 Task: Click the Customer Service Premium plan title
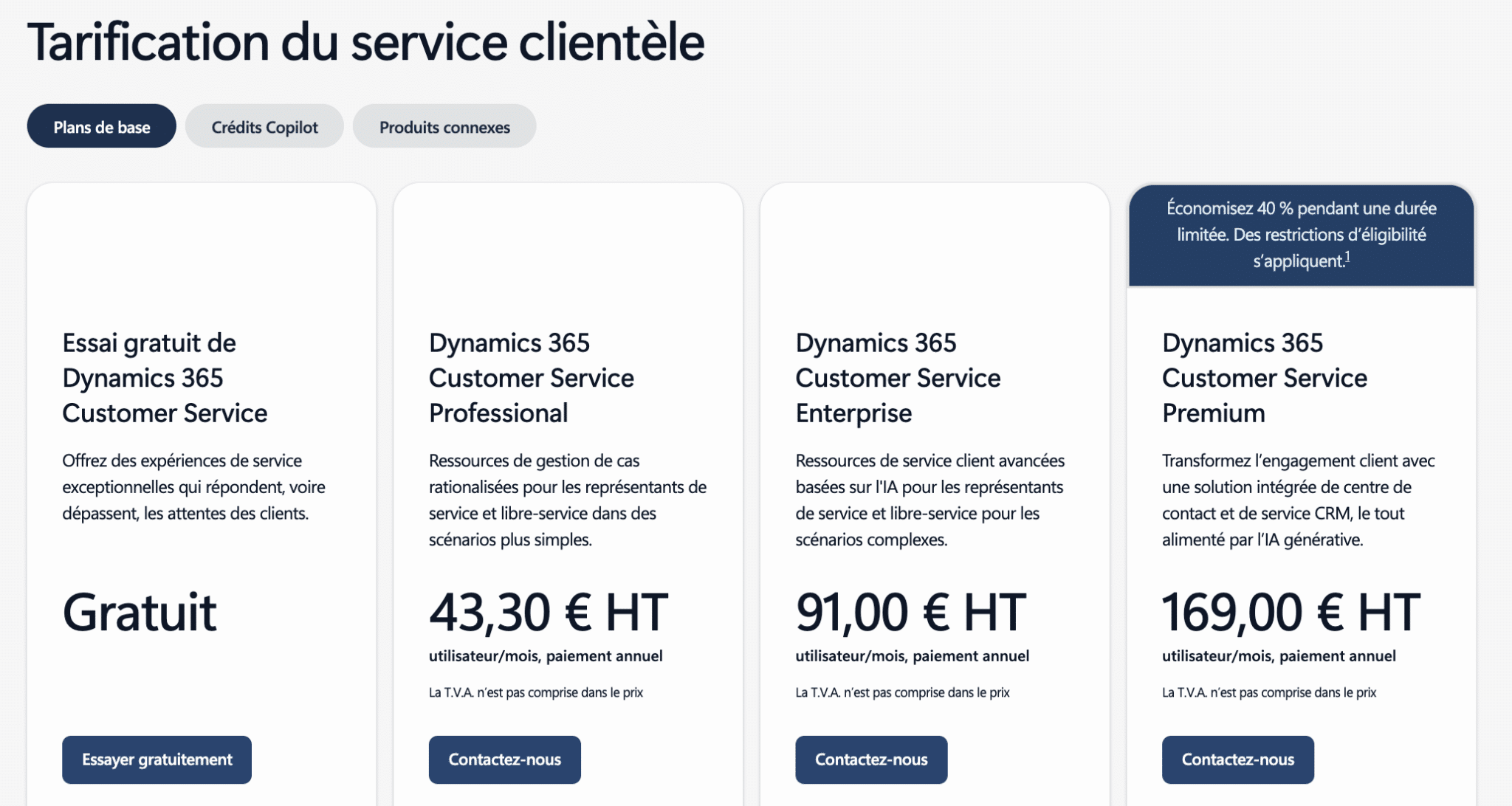1264,378
